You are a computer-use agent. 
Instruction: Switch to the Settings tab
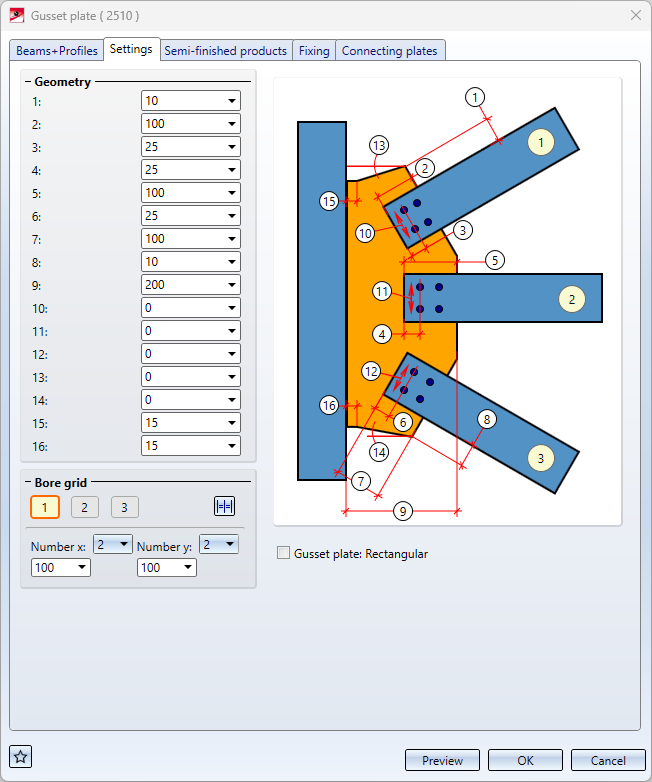131,49
